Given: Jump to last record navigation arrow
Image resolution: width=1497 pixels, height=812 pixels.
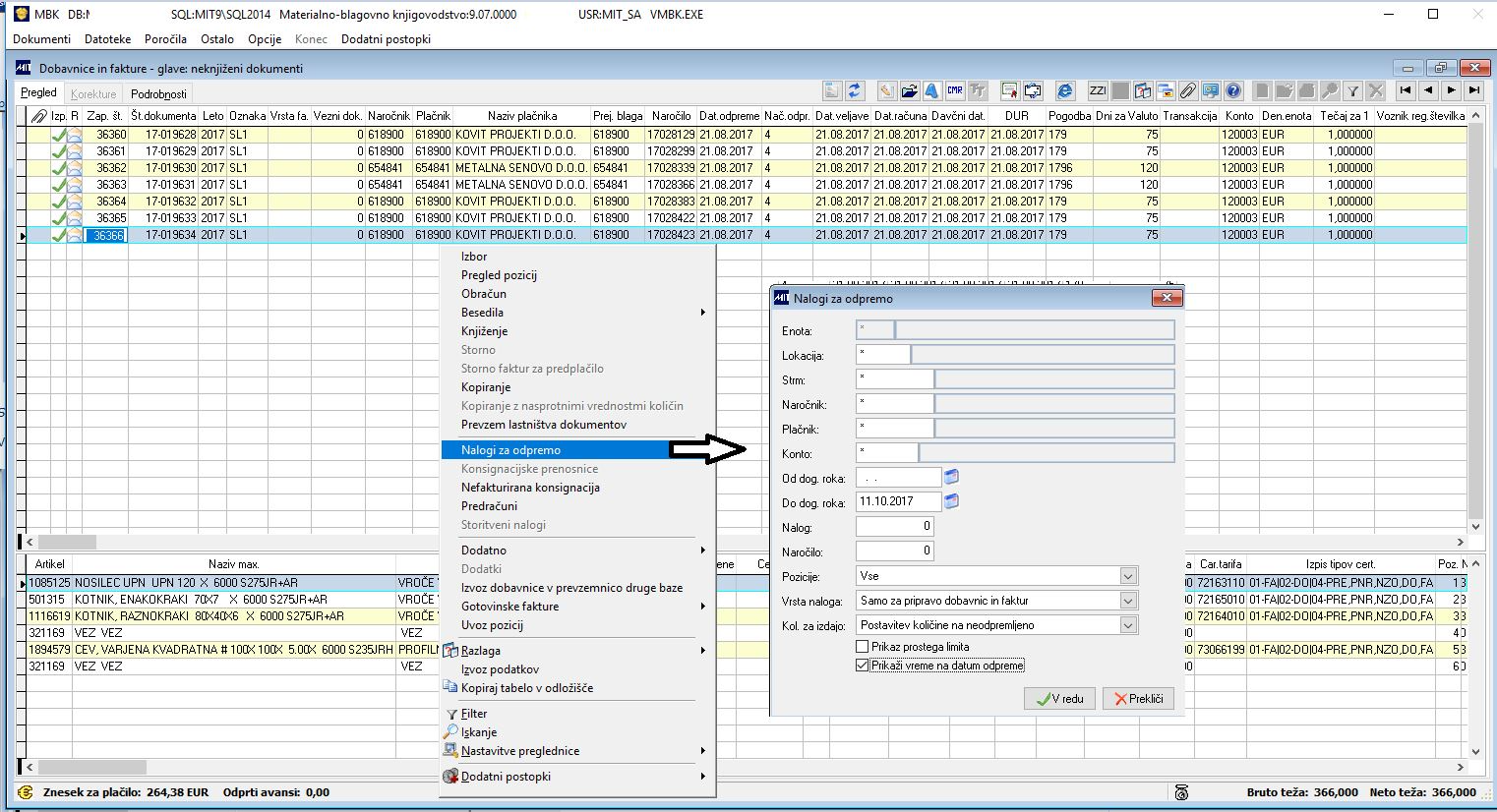Looking at the screenshot, I should pos(1473,90).
